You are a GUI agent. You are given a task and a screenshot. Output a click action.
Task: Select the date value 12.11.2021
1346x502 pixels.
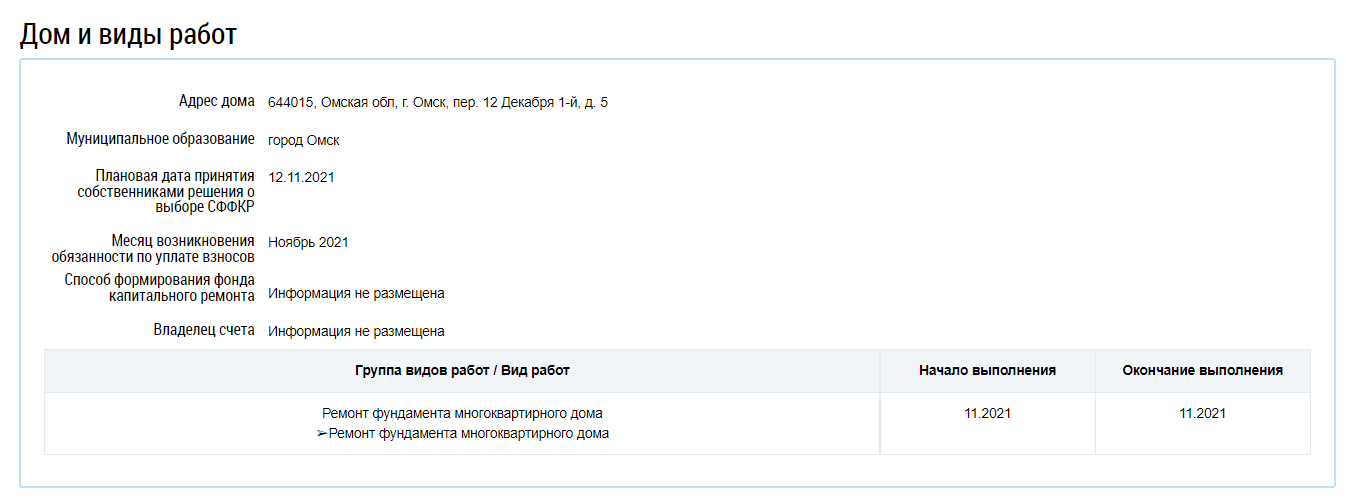coord(302,177)
